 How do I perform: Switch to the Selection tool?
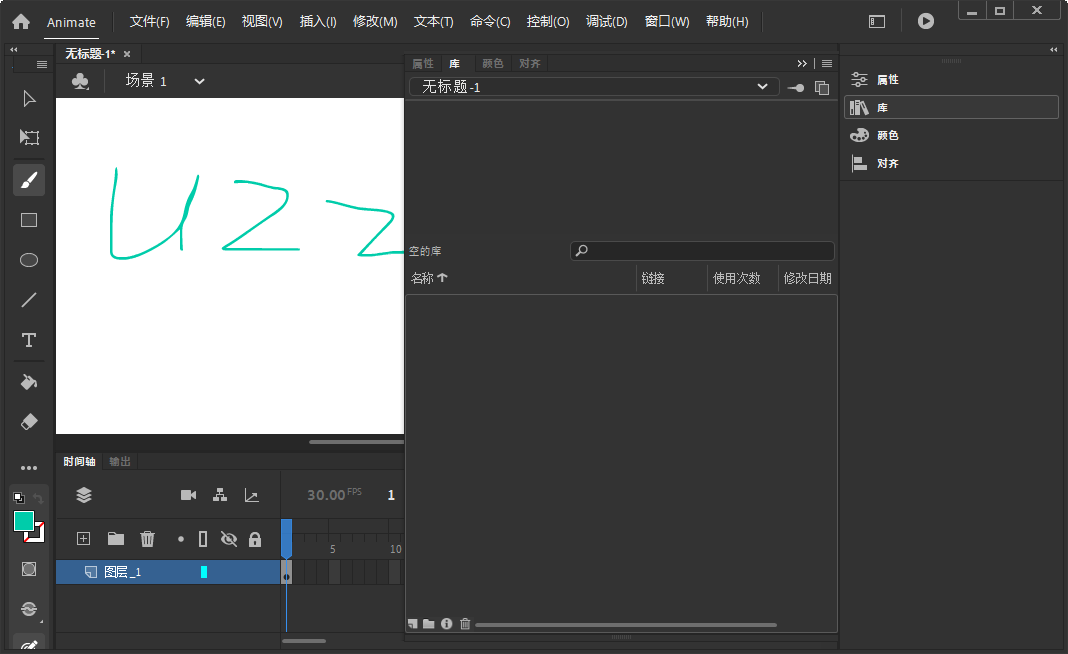pos(28,99)
